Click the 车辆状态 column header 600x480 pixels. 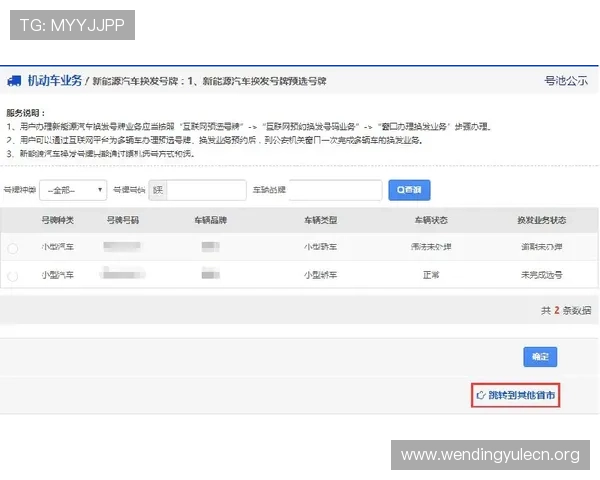click(431, 220)
